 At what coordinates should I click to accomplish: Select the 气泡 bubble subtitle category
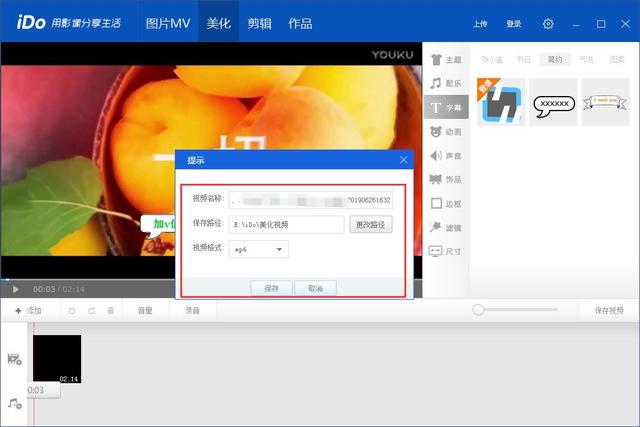[x=586, y=60]
